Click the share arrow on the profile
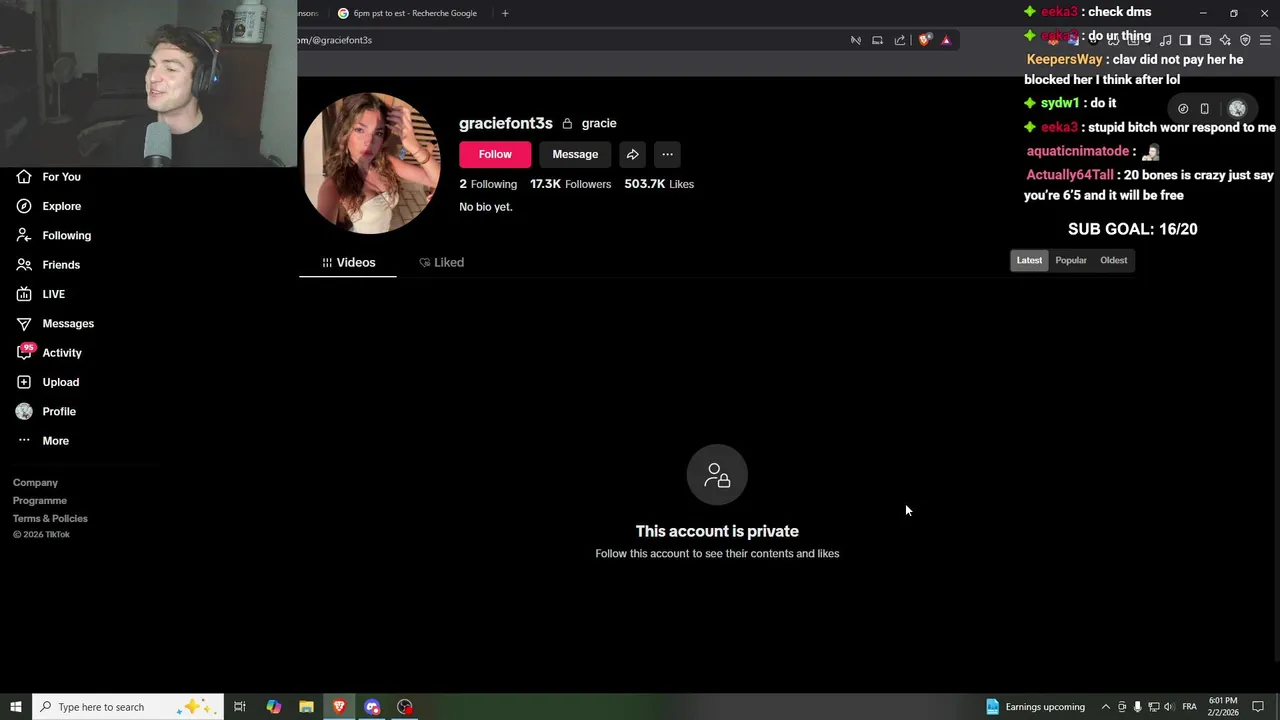Image resolution: width=1280 pixels, height=720 pixels. coord(633,154)
